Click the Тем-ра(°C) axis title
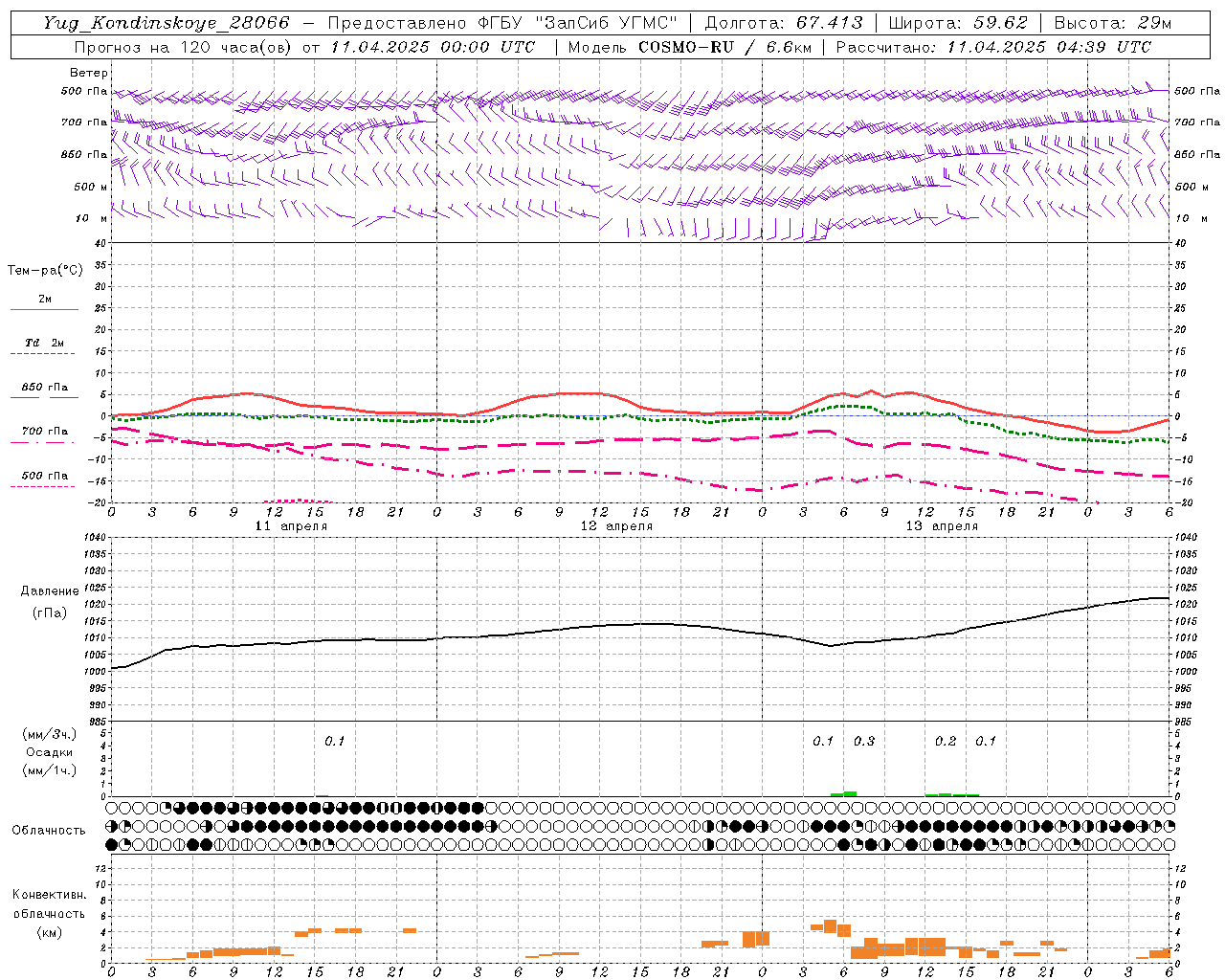 (x=45, y=271)
